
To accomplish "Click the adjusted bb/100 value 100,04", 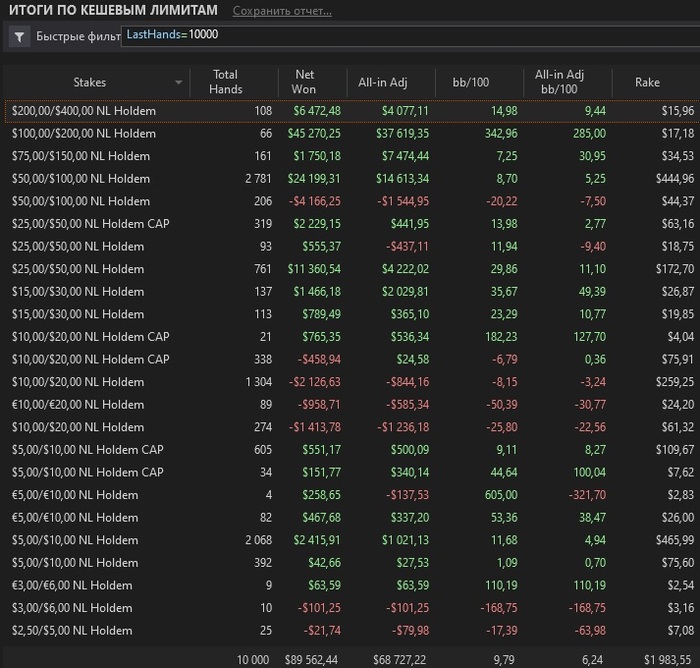I will (590, 472).
